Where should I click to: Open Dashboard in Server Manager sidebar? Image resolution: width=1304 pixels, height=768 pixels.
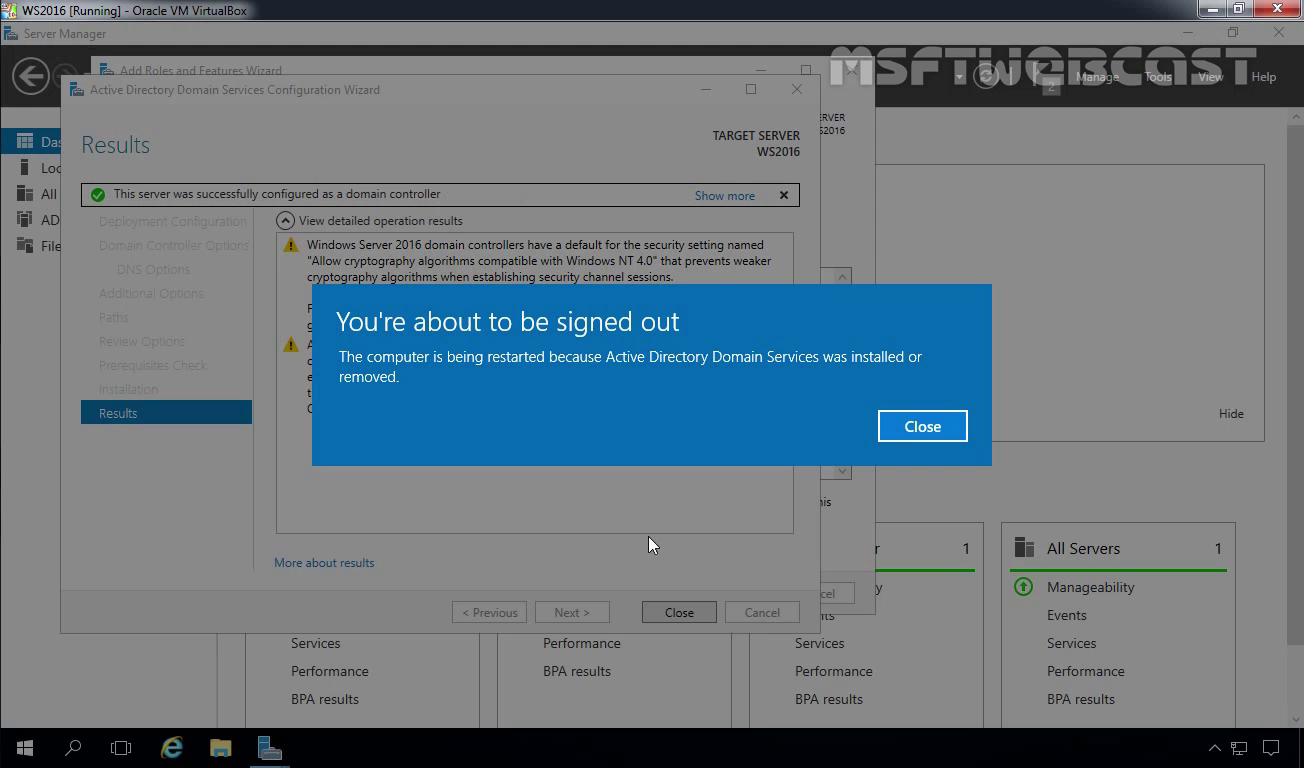coord(31,142)
